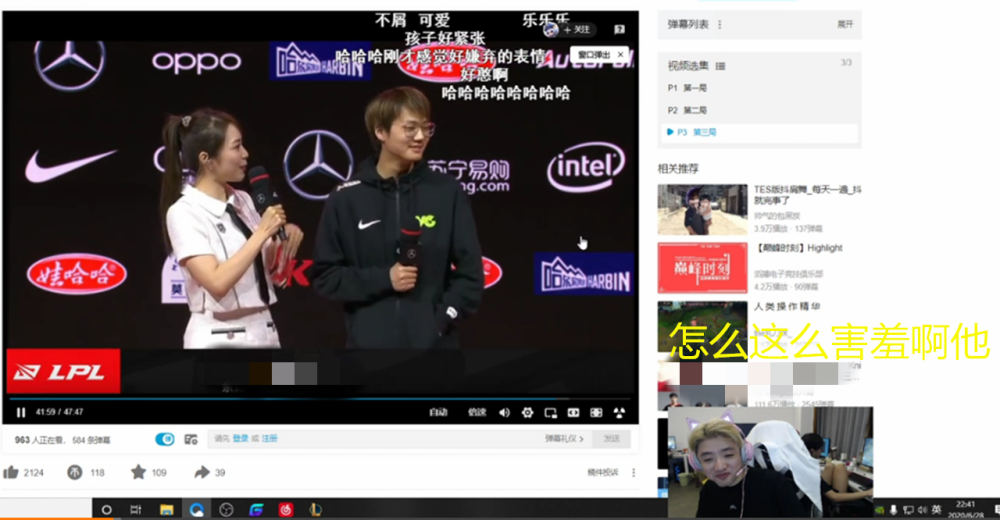Click the 英 input method indicator
1000x520 pixels.
coord(936,509)
